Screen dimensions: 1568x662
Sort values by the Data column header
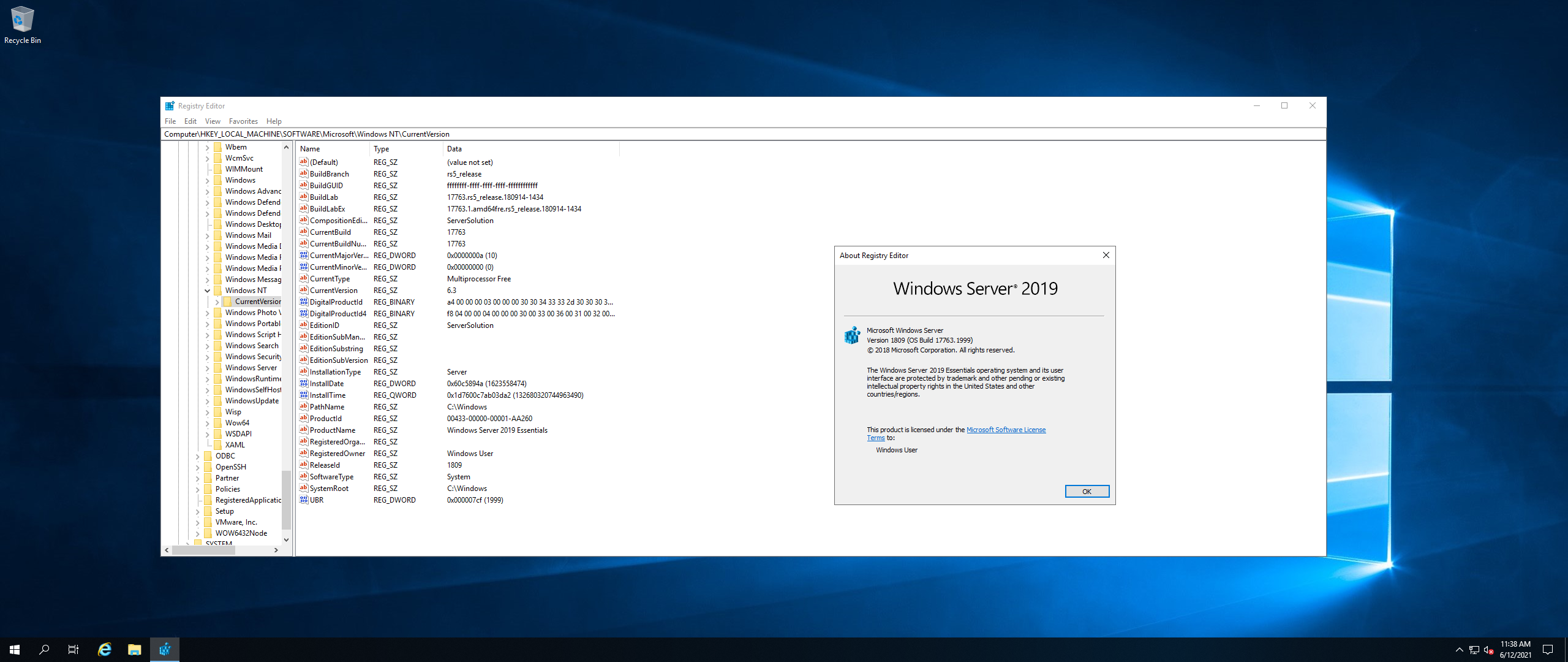click(x=531, y=149)
